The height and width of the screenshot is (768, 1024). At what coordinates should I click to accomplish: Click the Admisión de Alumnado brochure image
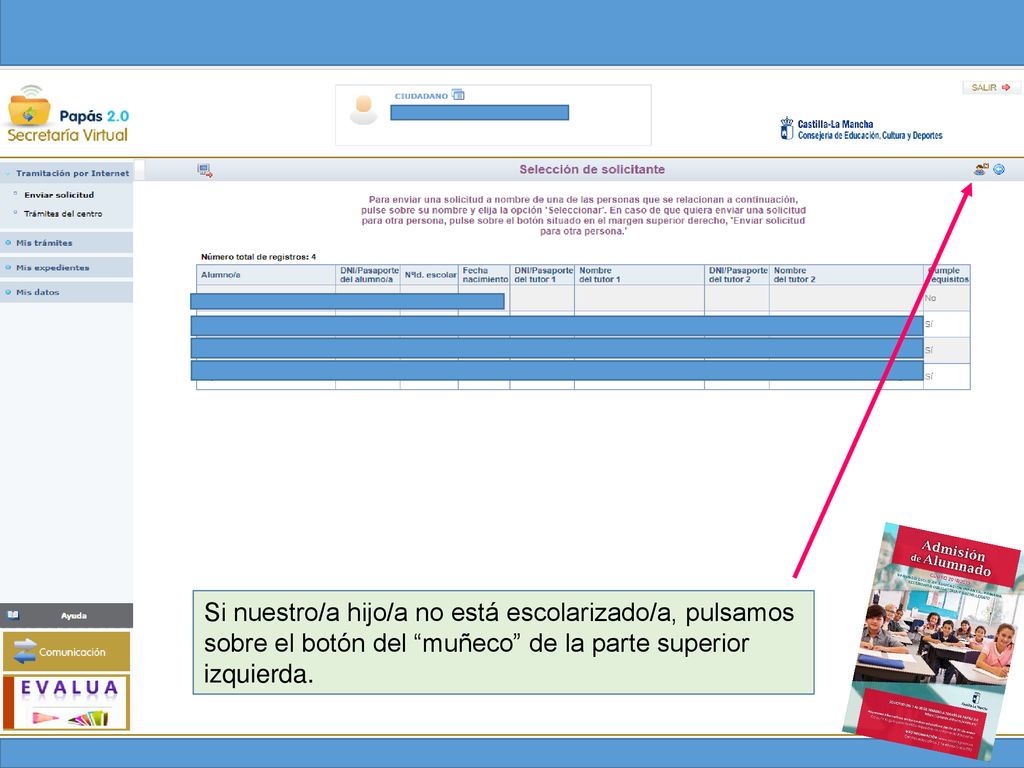933,640
